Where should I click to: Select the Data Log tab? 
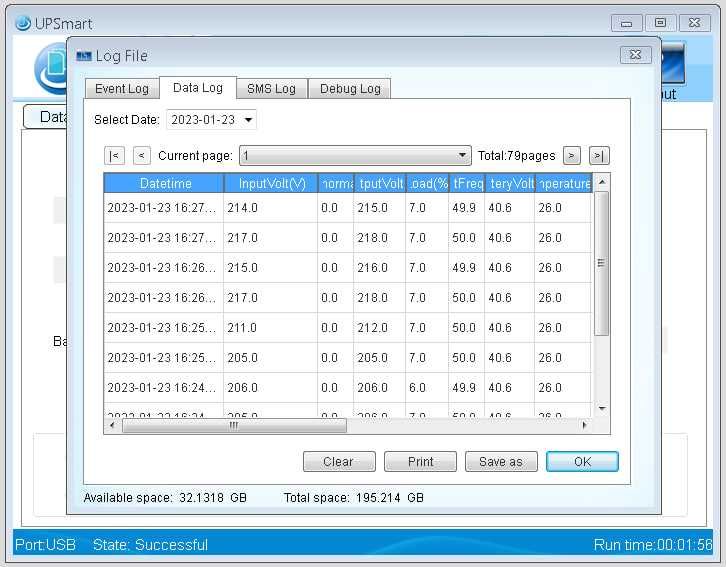pyautogui.click(x=198, y=87)
